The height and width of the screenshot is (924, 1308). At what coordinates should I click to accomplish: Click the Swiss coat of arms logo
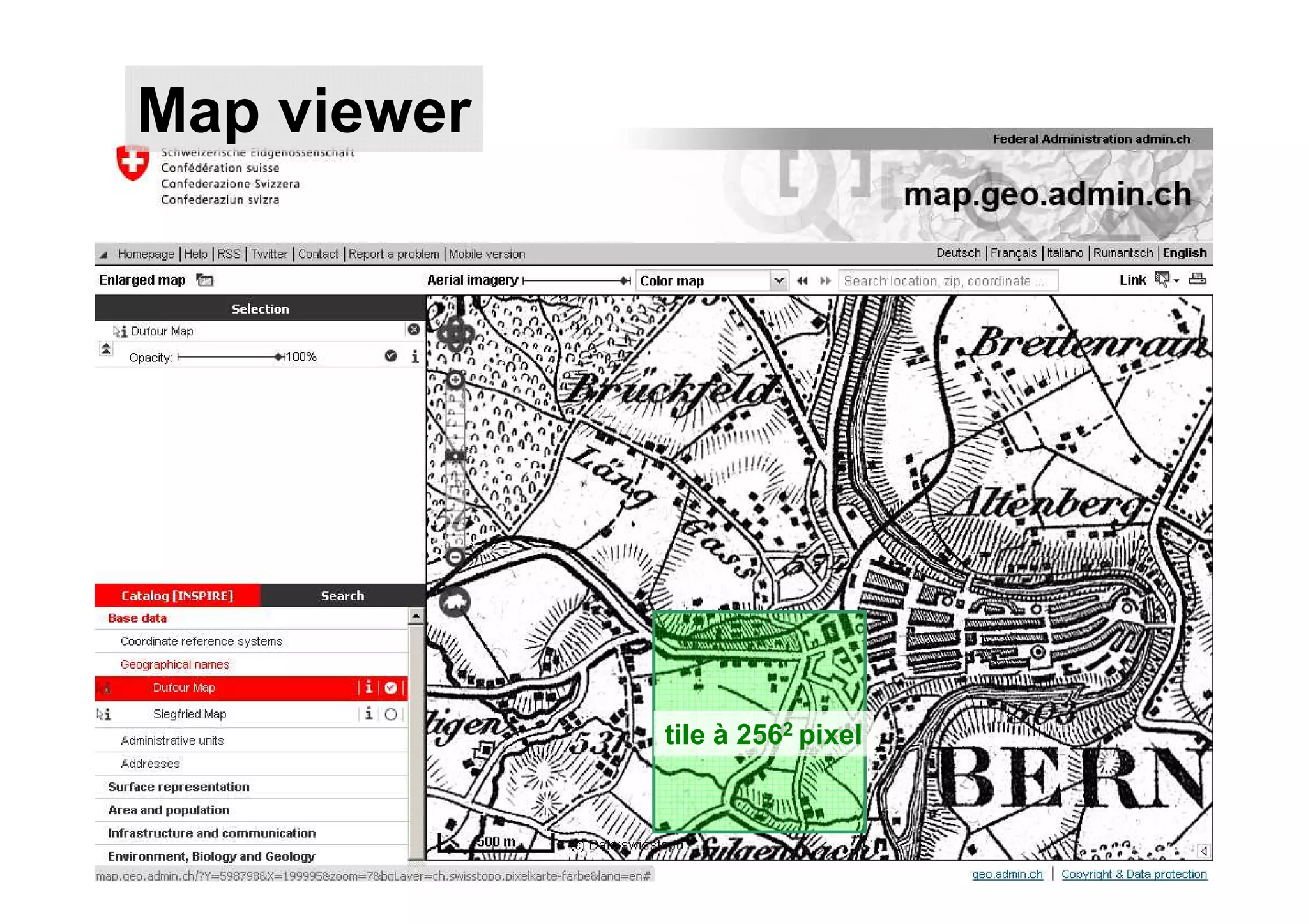133,163
